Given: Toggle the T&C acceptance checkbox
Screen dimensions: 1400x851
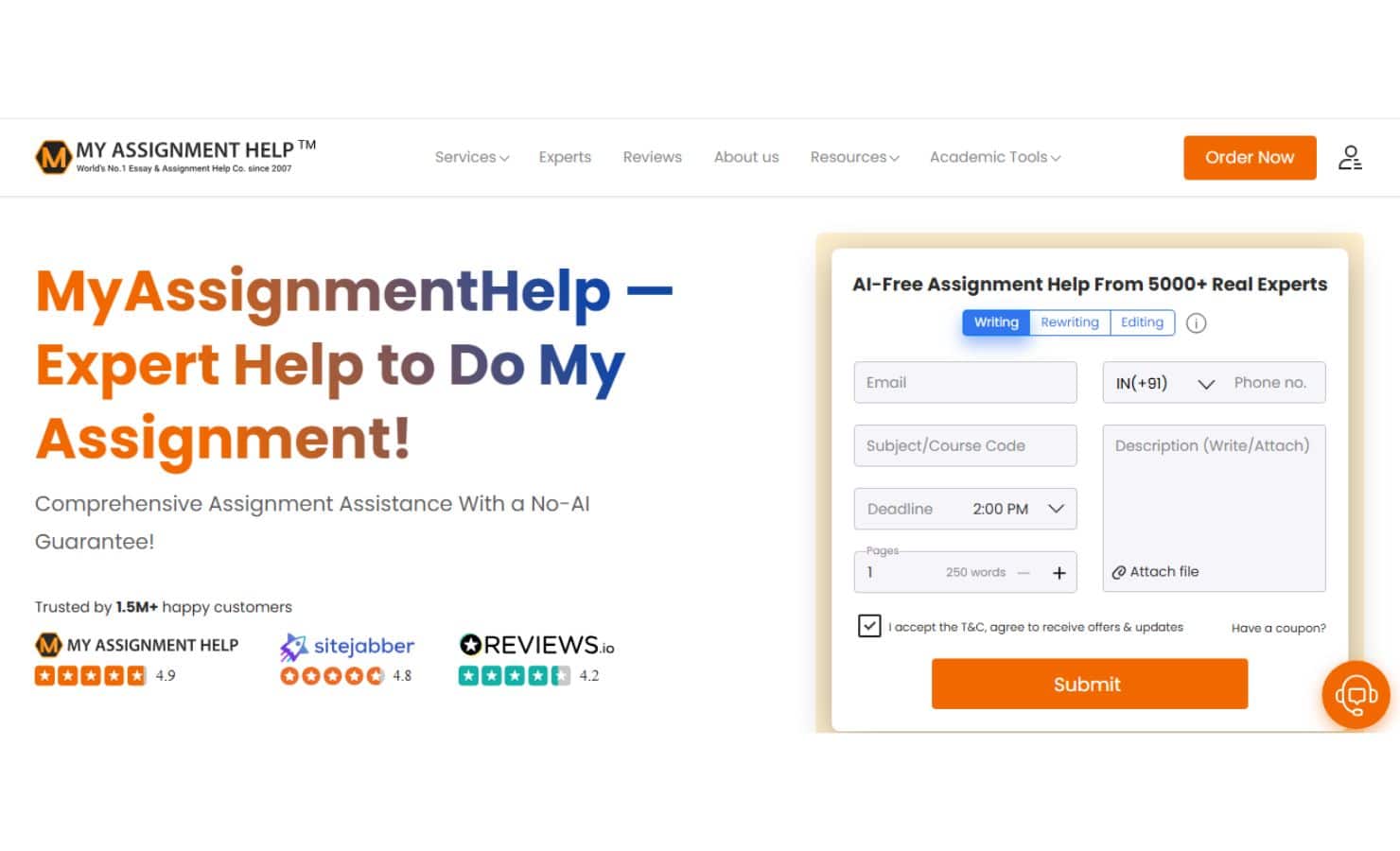Looking at the screenshot, I should pos(869,626).
